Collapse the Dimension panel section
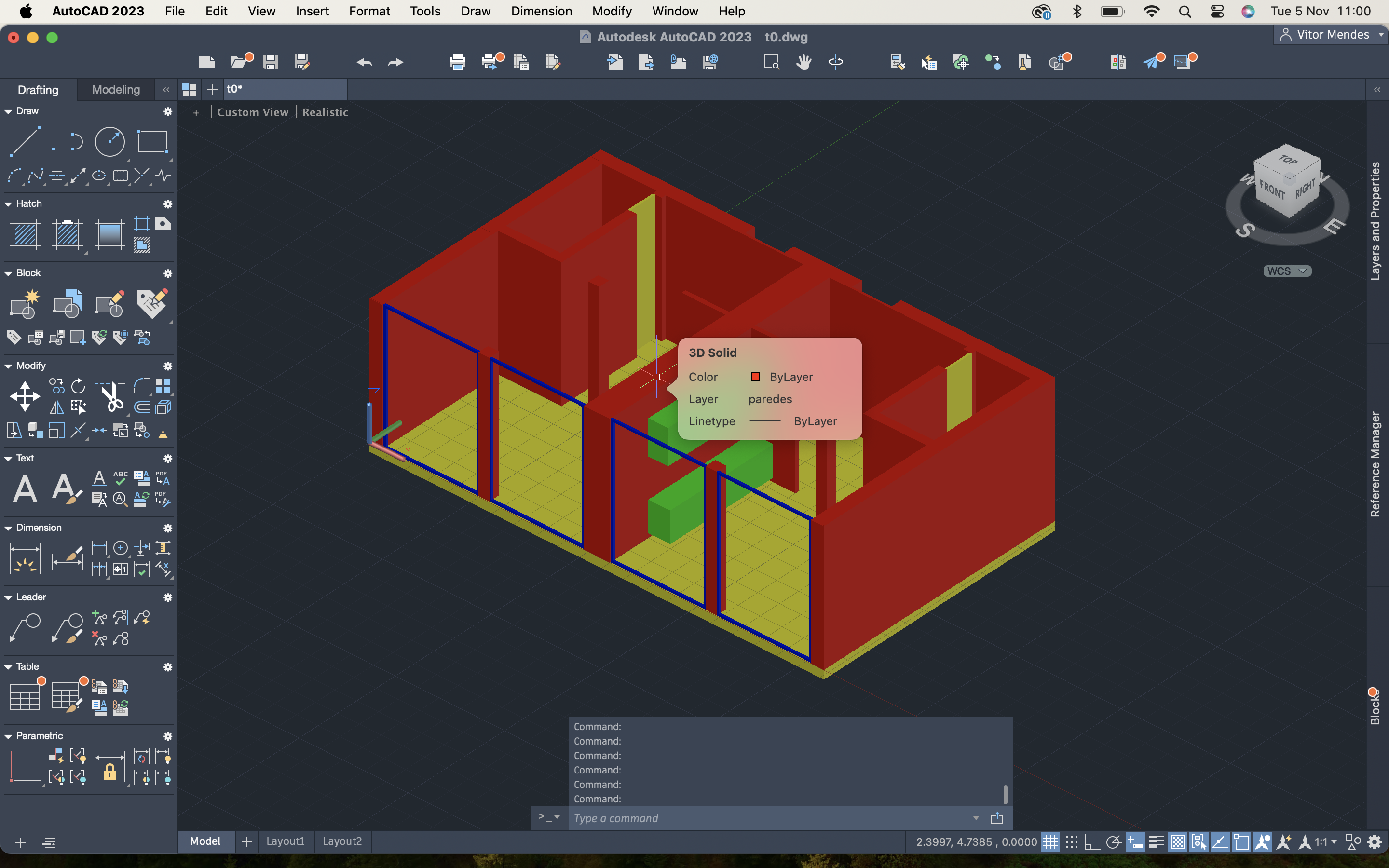 [8, 528]
